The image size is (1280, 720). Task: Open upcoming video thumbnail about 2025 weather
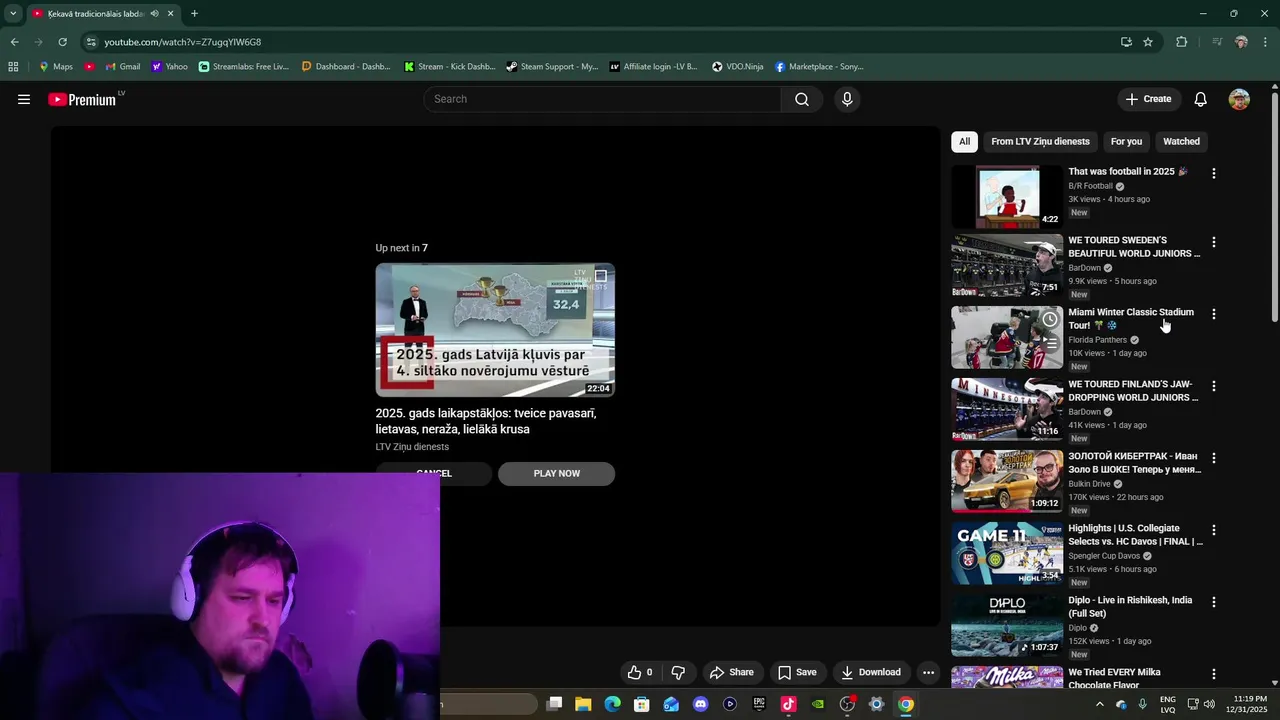pos(495,330)
